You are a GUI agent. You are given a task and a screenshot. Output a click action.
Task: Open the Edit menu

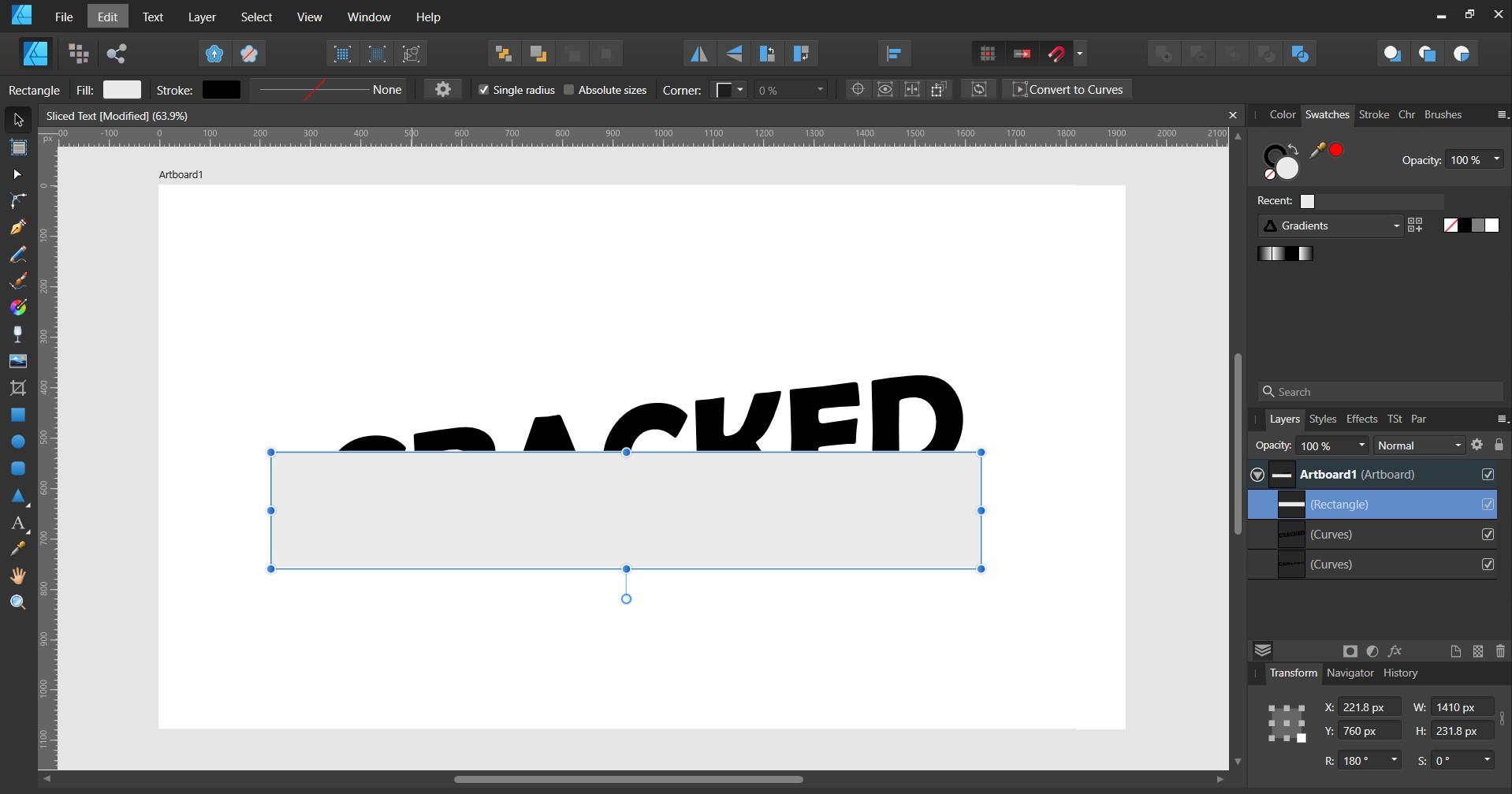point(106,16)
